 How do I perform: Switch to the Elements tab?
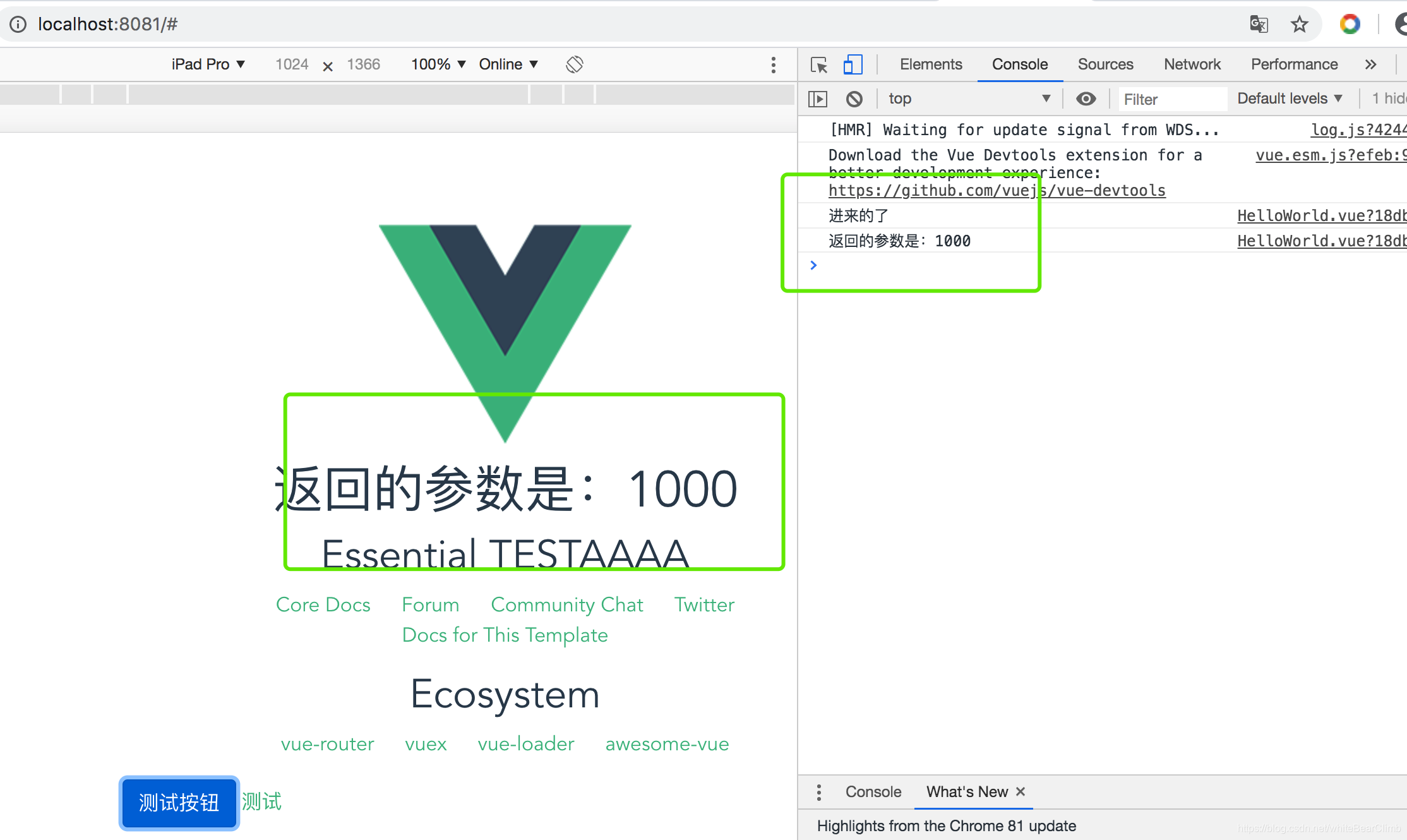[931, 64]
